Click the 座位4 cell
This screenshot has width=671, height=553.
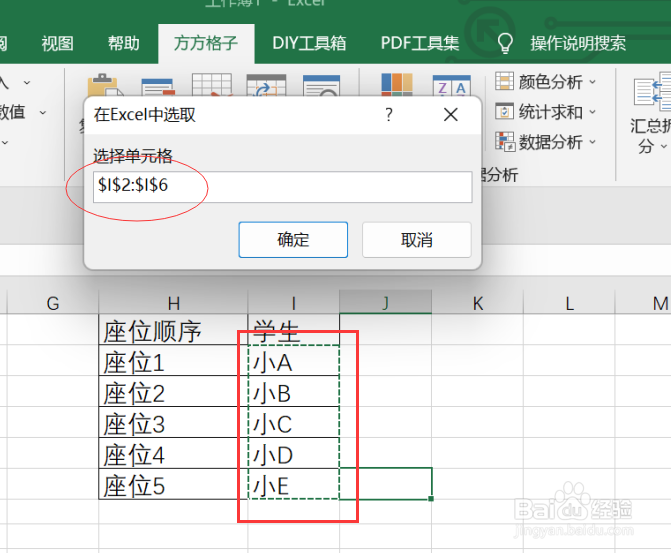[x=173, y=453]
